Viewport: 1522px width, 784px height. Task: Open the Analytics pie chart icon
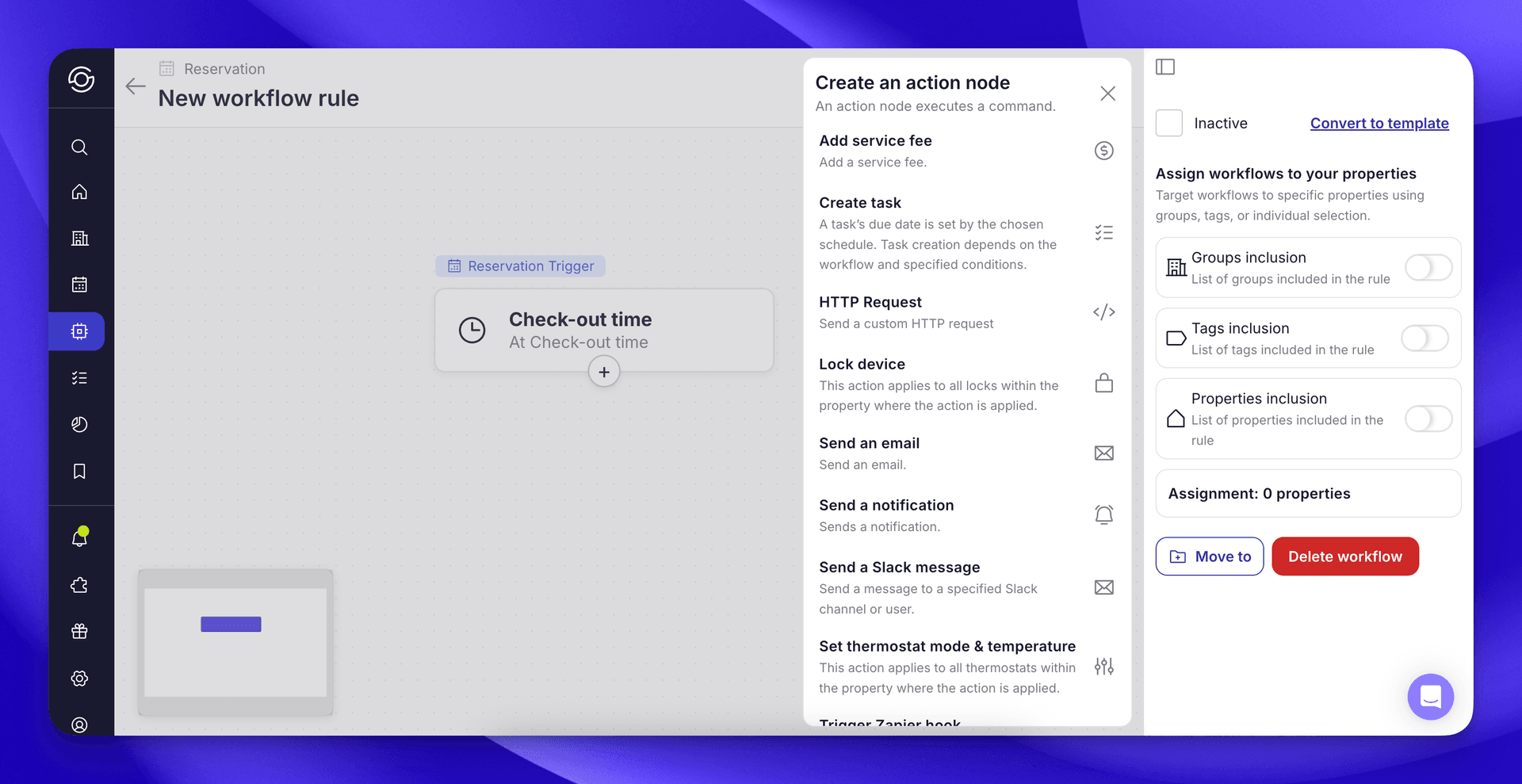coord(79,424)
